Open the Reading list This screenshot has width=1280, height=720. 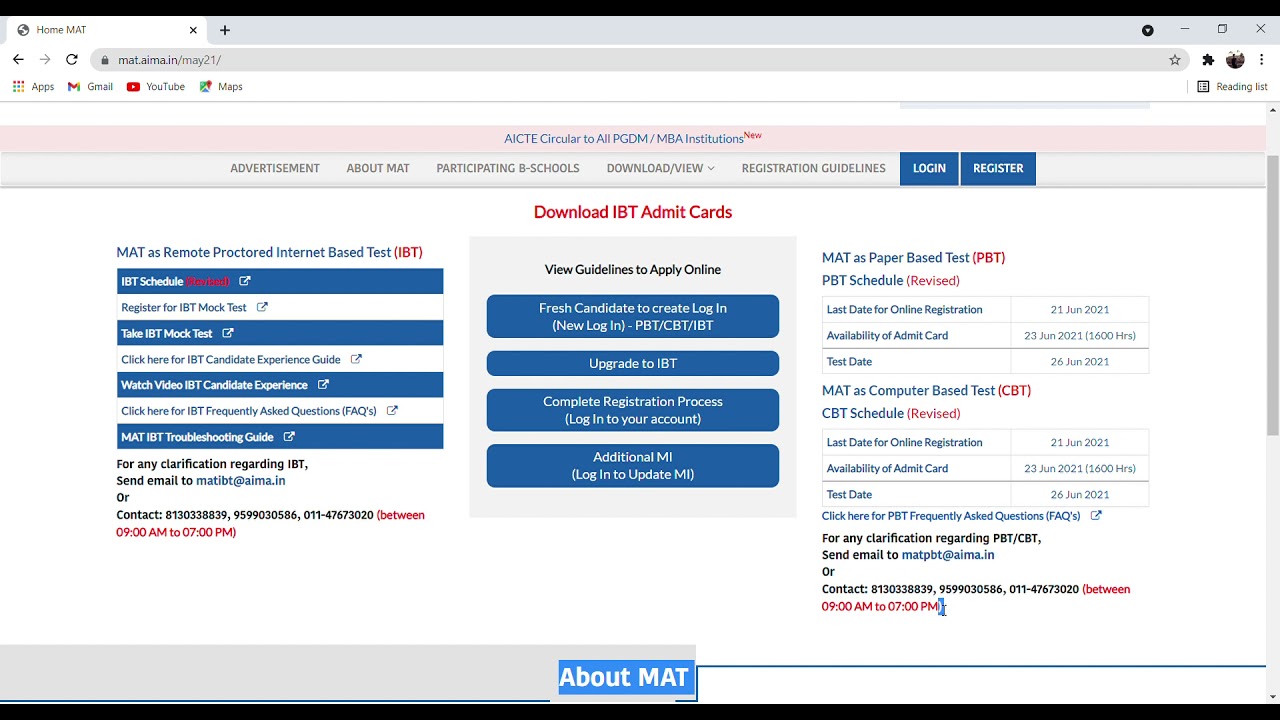click(x=1232, y=87)
